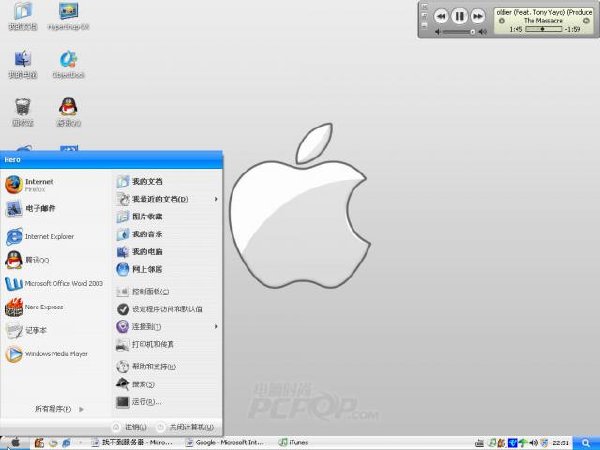Start Windows Media Player
The height and width of the screenshot is (450, 600).
pos(47,354)
